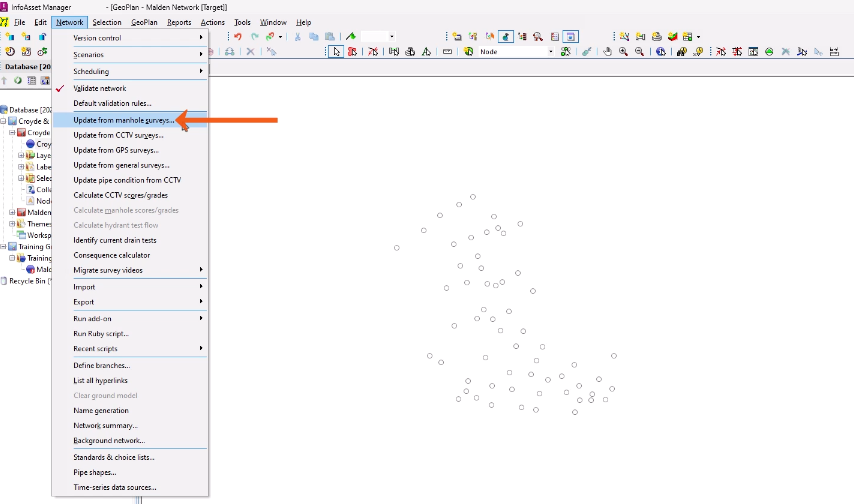Viewport: 854px width, 504px height.
Task: Select the Zoom in magnifier tool
Action: [x=623, y=52]
